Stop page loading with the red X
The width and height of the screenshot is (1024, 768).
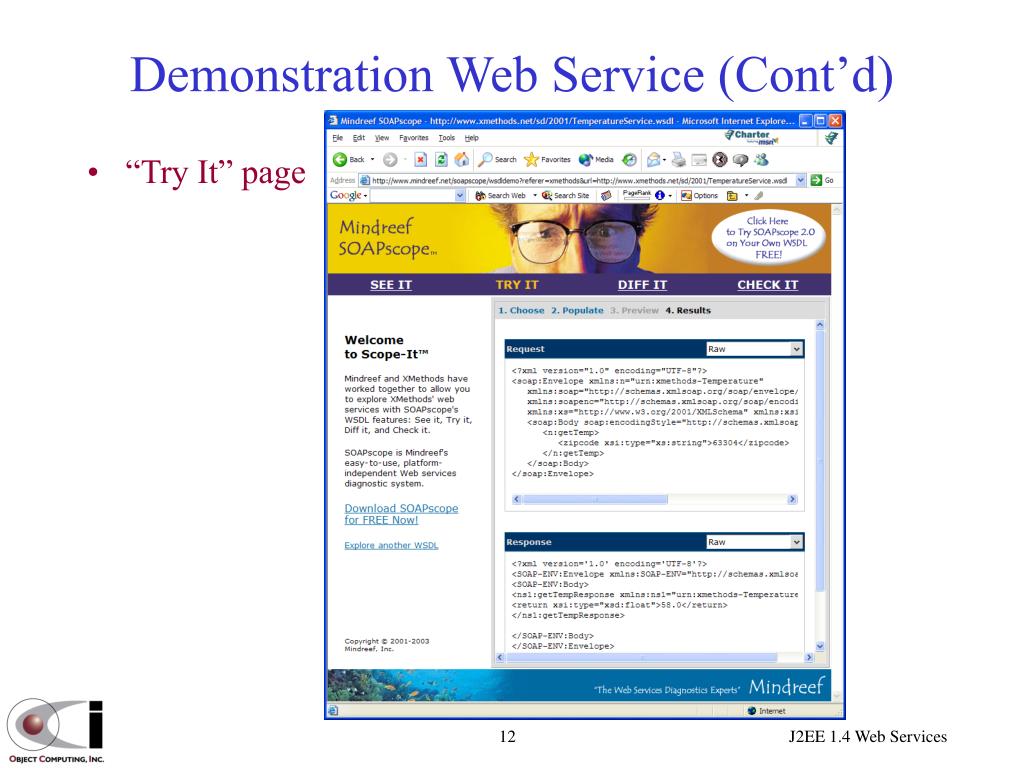(x=421, y=159)
